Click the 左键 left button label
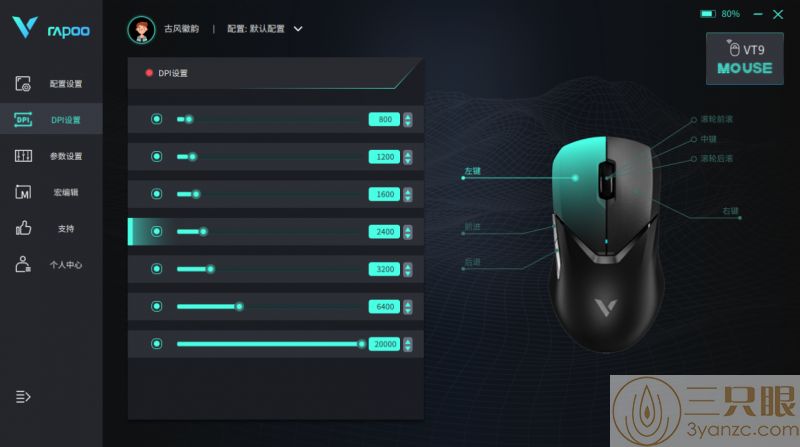This screenshot has height=447, width=800. [472, 171]
